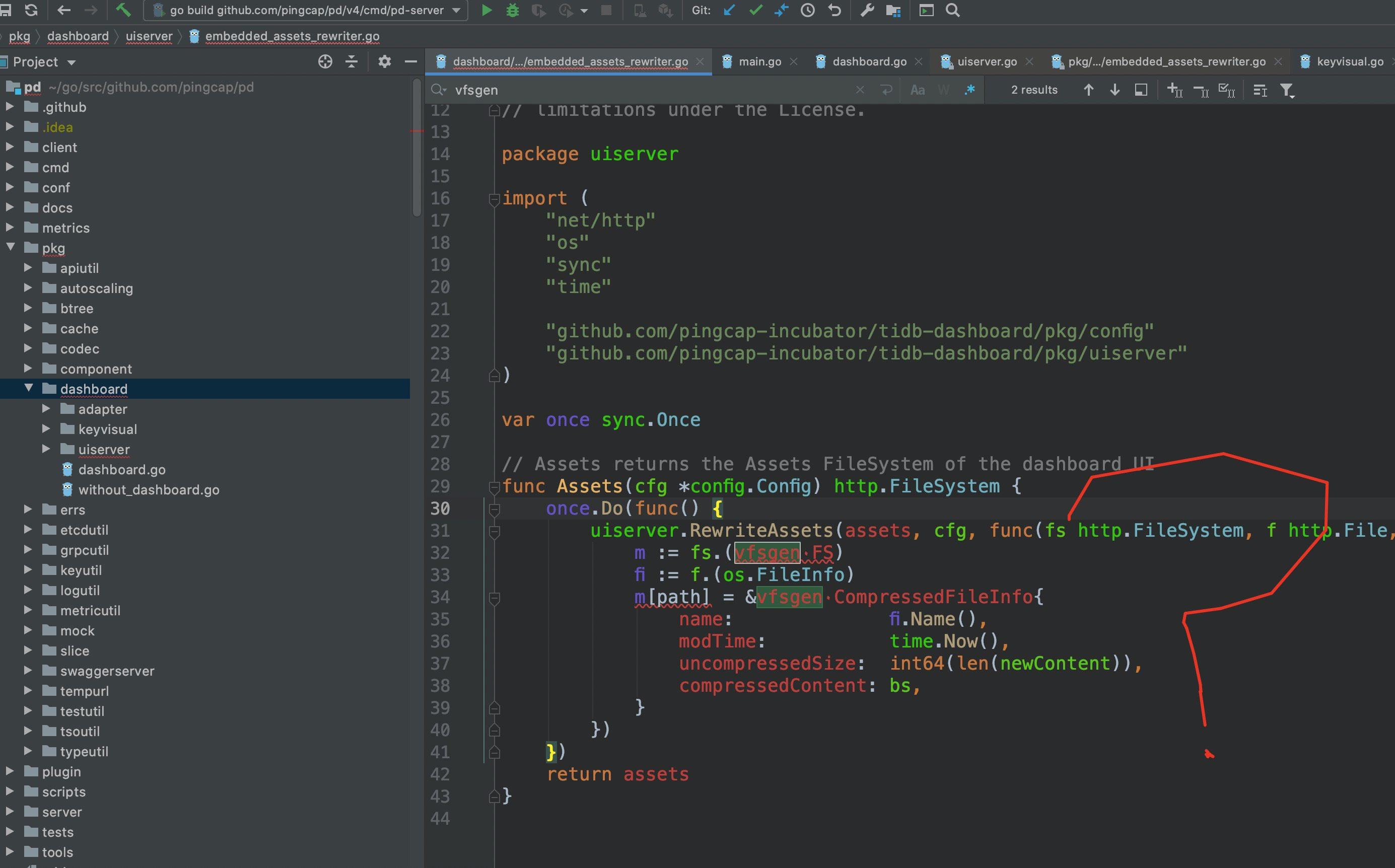This screenshot has height=868, width=1395.
Task: Switch to the main.go tab
Action: coord(759,61)
